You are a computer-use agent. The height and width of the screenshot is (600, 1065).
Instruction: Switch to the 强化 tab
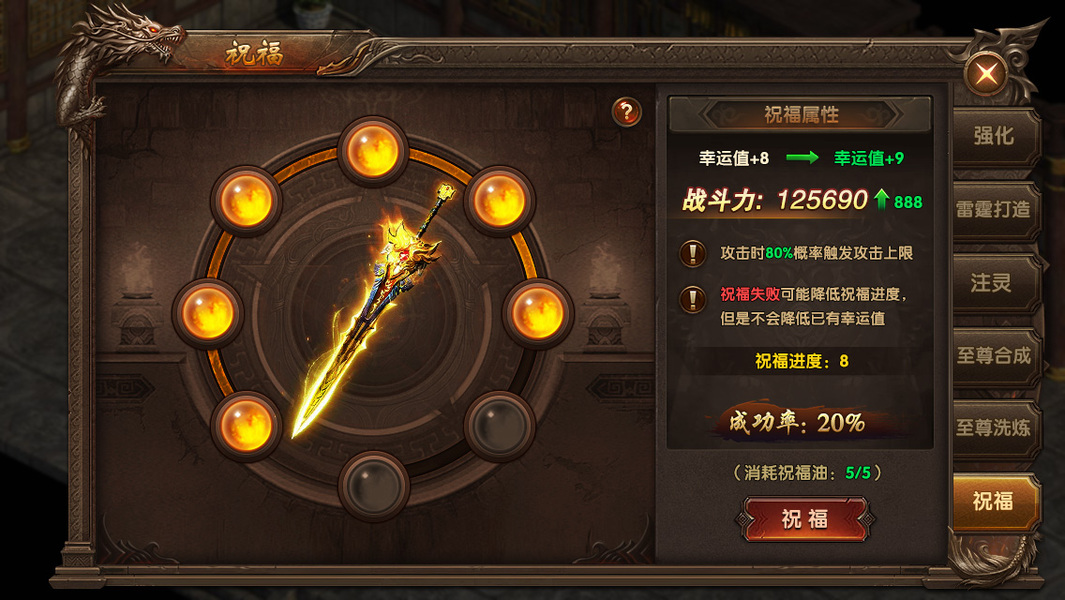click(x=995, y=137)
